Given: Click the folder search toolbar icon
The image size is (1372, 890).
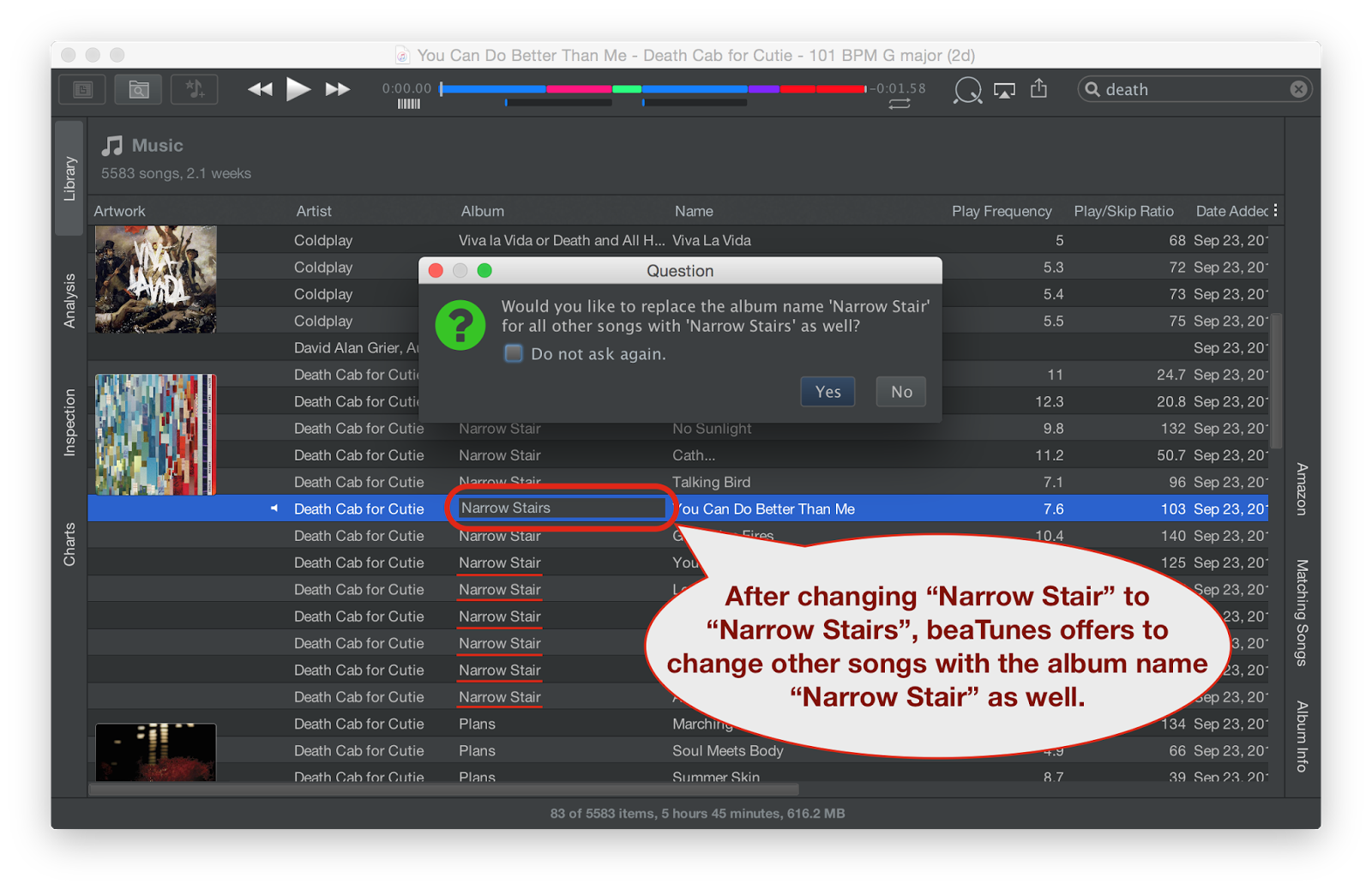Looking at the screenshot, I should point(138,89).
